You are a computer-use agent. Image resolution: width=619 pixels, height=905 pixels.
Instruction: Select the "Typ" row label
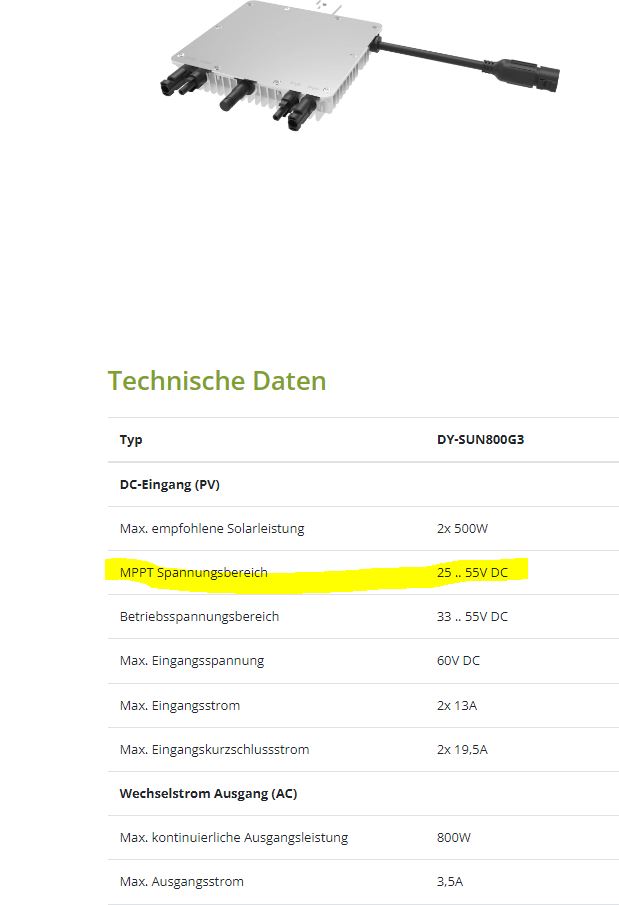pos(131,440)
